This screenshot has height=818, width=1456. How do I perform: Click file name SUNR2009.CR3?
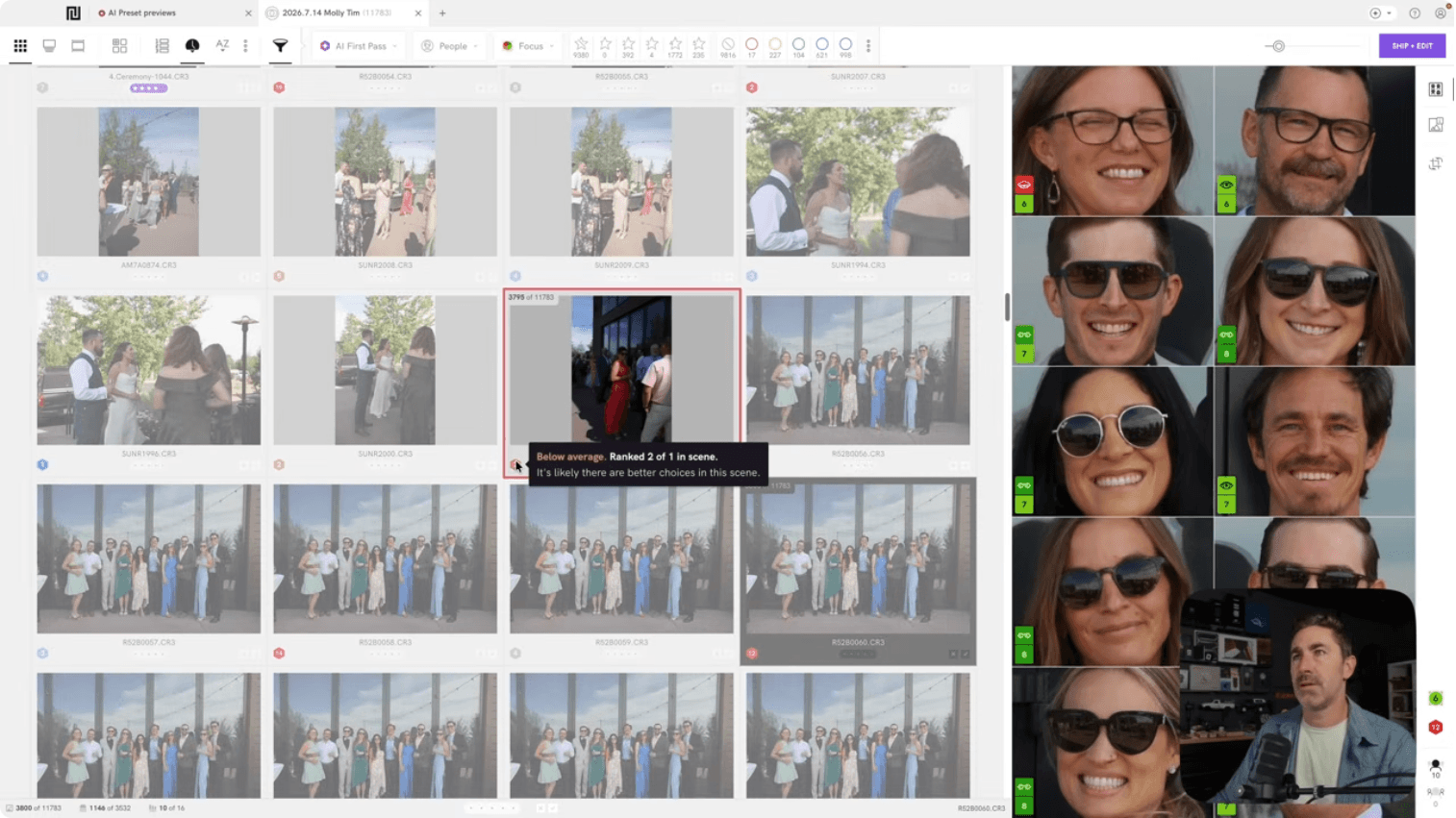(x=621, y=265)
